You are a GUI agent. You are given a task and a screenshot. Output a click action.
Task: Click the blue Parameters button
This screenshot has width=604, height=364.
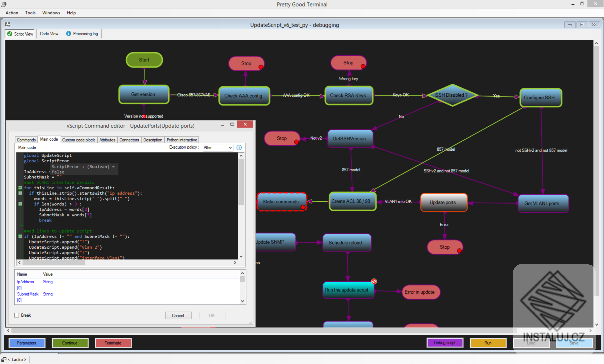[x=27, y=343]
